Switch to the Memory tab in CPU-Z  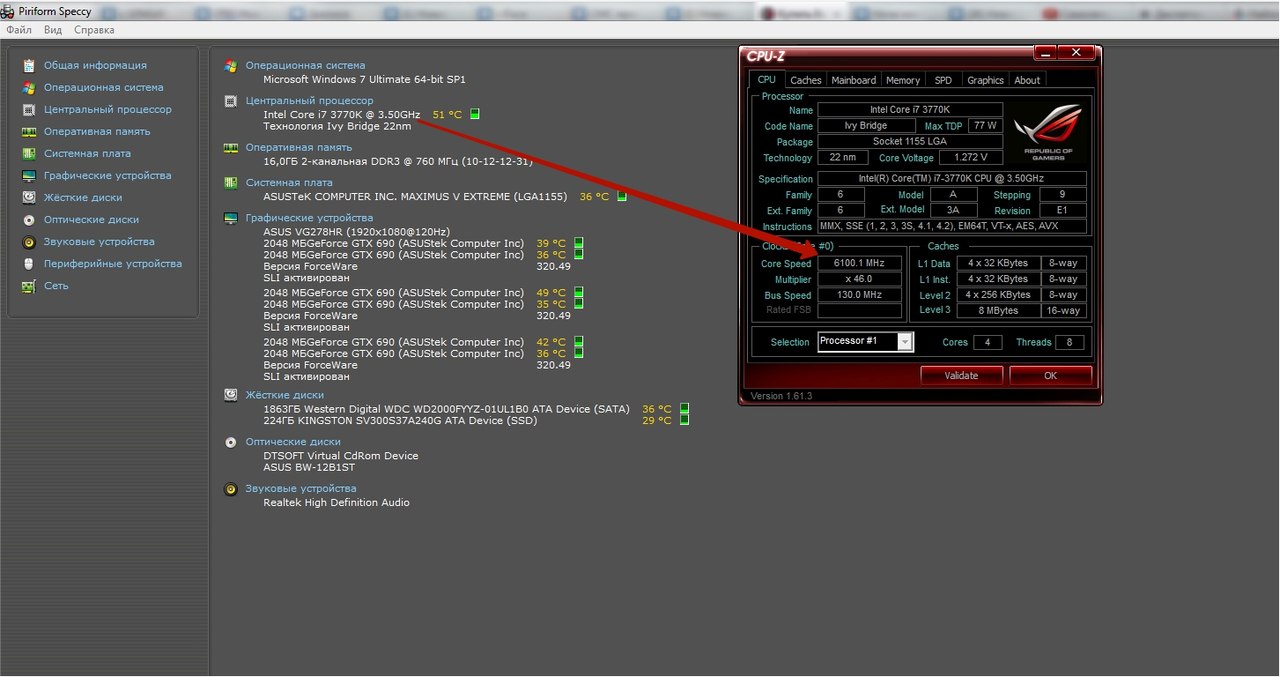pos(902,80)
